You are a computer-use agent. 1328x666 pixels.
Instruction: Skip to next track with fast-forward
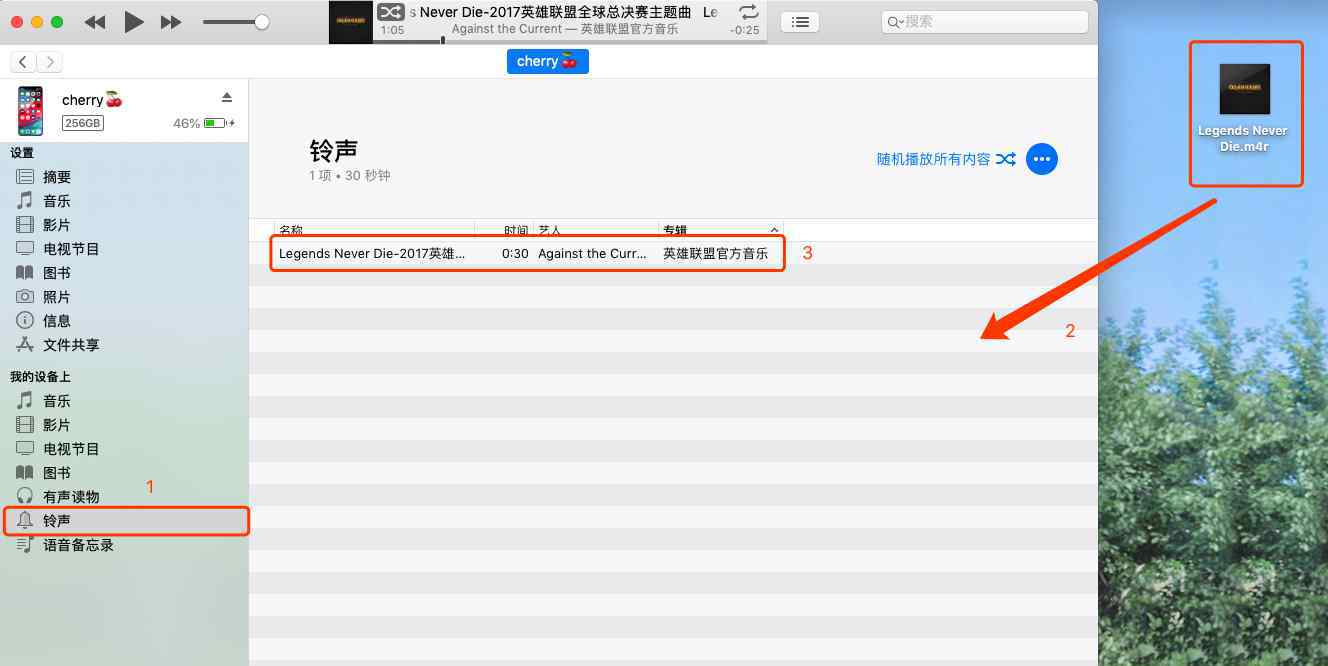[x=171, y=22]
